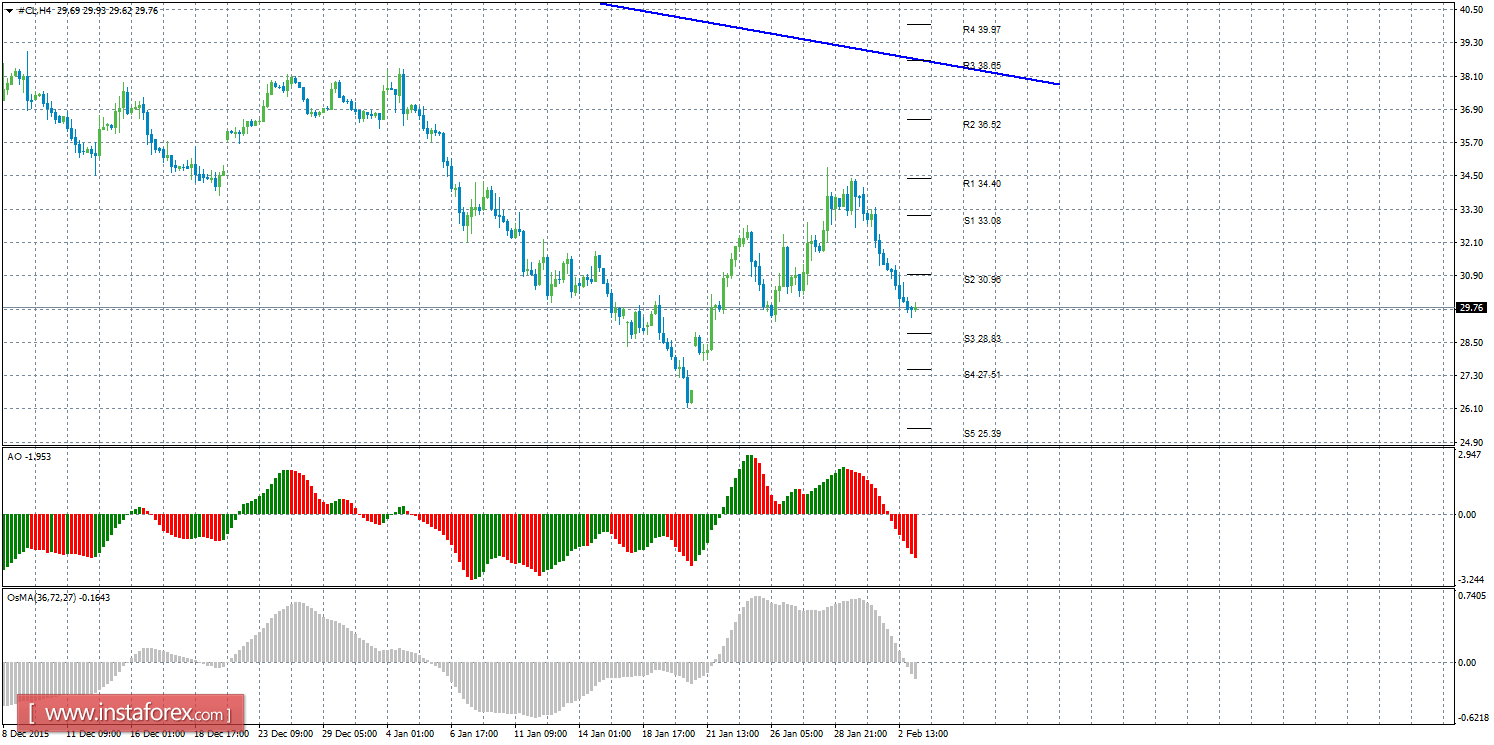Click the 36.90 price axis value
The width and height of the screenshot is (1494, 745).
[x=1471, y=109]
